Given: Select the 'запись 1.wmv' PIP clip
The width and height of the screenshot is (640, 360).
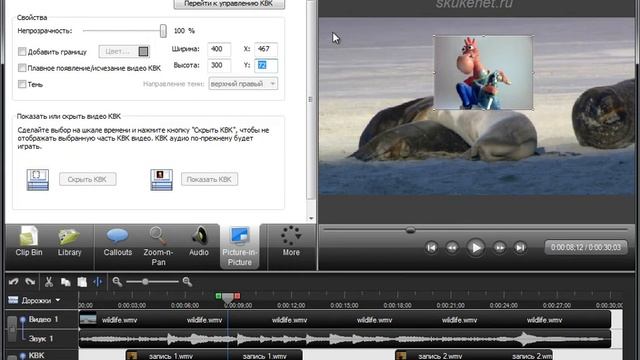Looking at the screenshot, I should 214,355.
